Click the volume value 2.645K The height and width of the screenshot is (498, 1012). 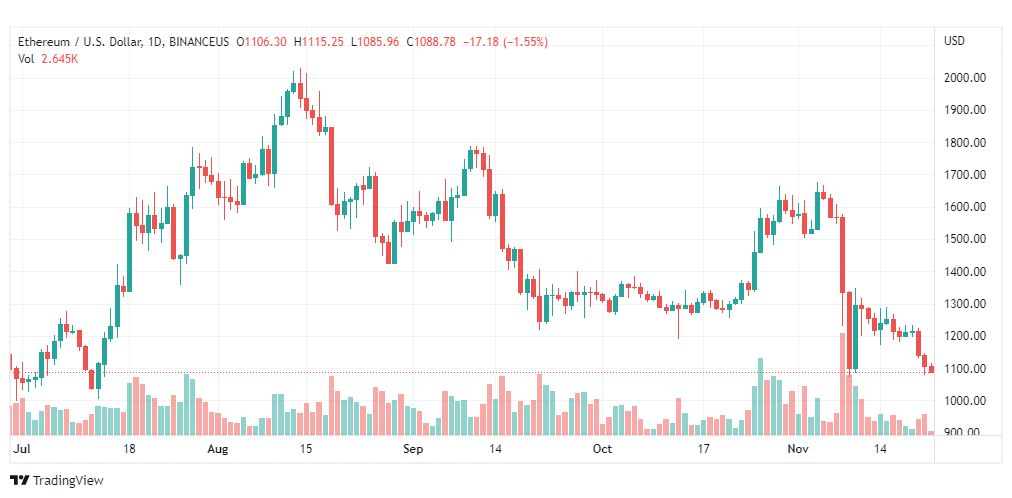click(x=61, y=58)
